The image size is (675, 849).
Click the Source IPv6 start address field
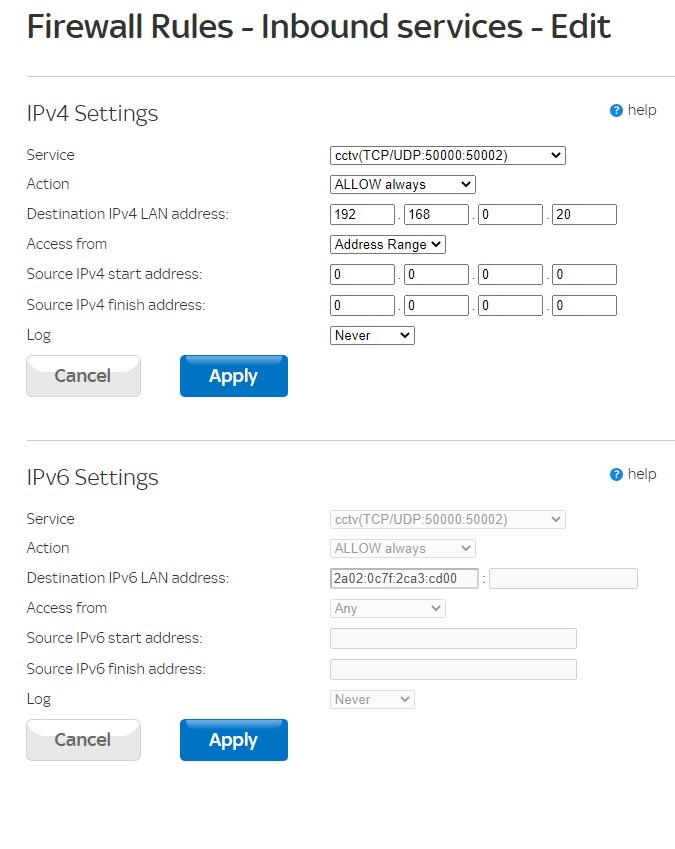453,639
